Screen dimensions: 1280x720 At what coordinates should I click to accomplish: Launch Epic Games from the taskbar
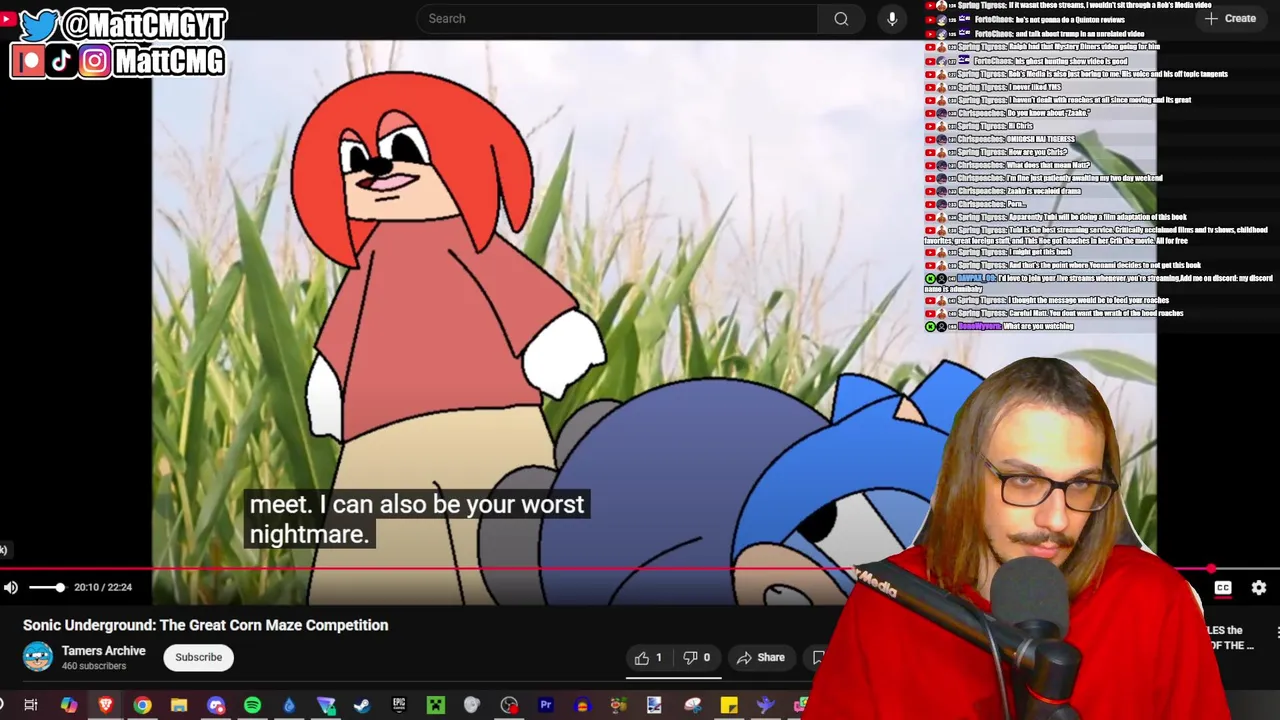tap(399, 705)
